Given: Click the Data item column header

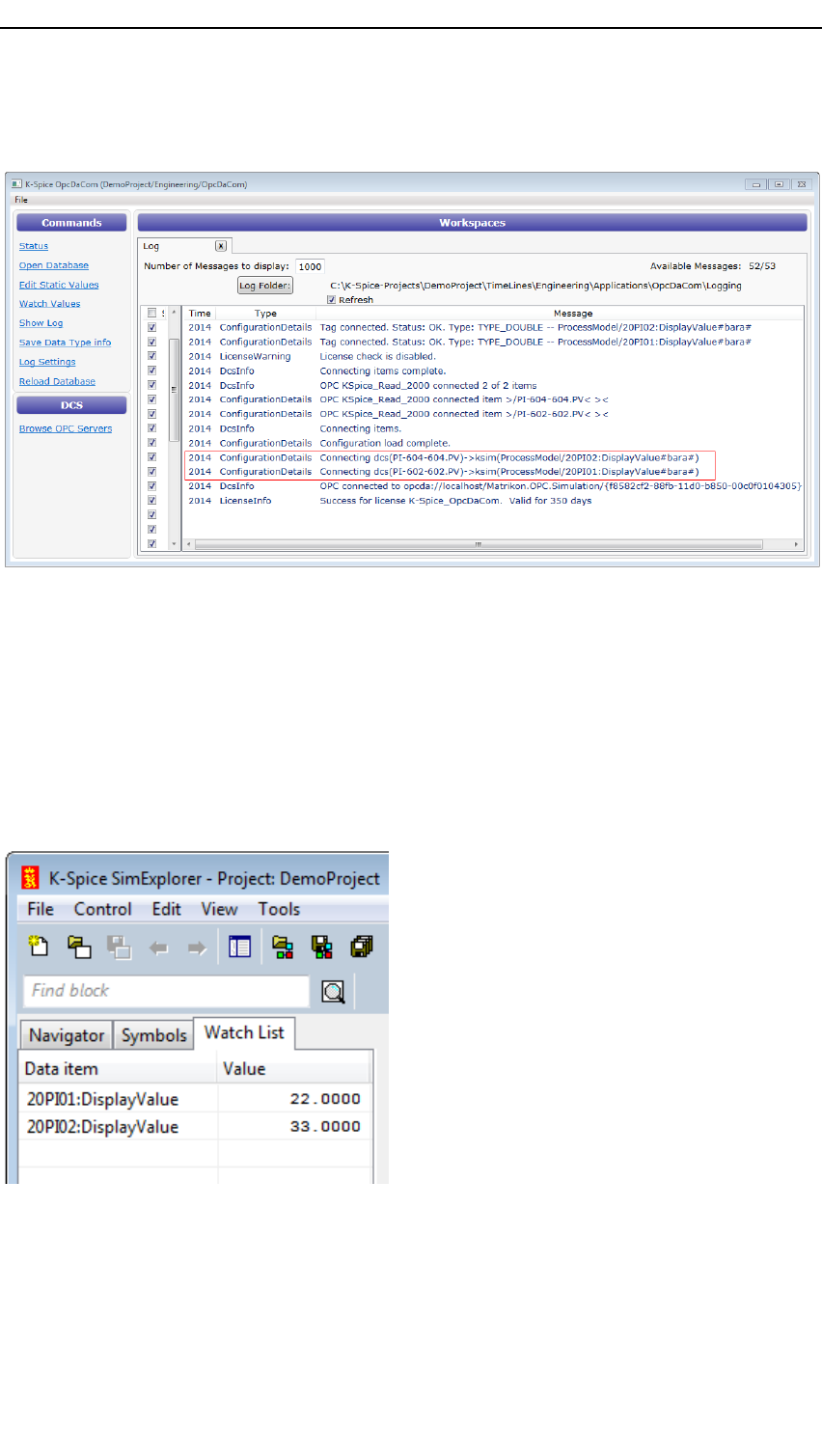Looking at the screenshot, I should (118, 1069).
